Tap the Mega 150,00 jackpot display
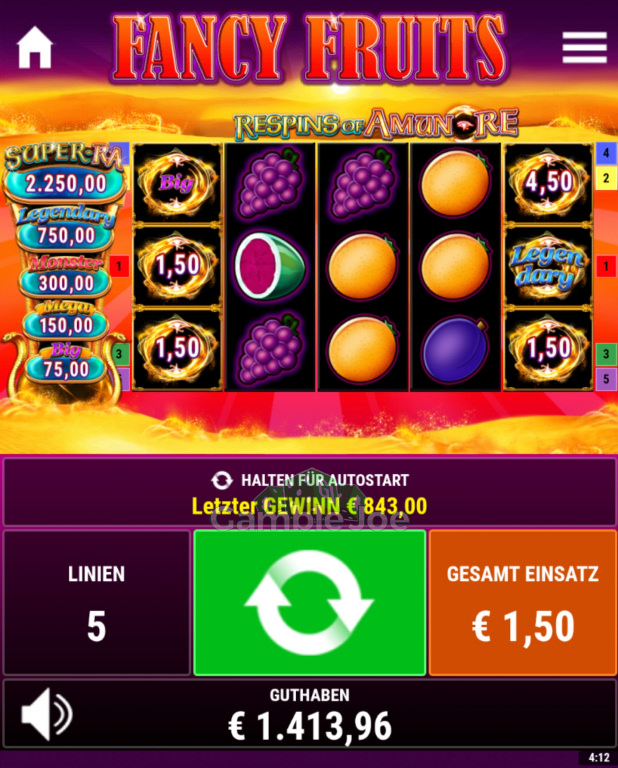 (x=66, y=319)
